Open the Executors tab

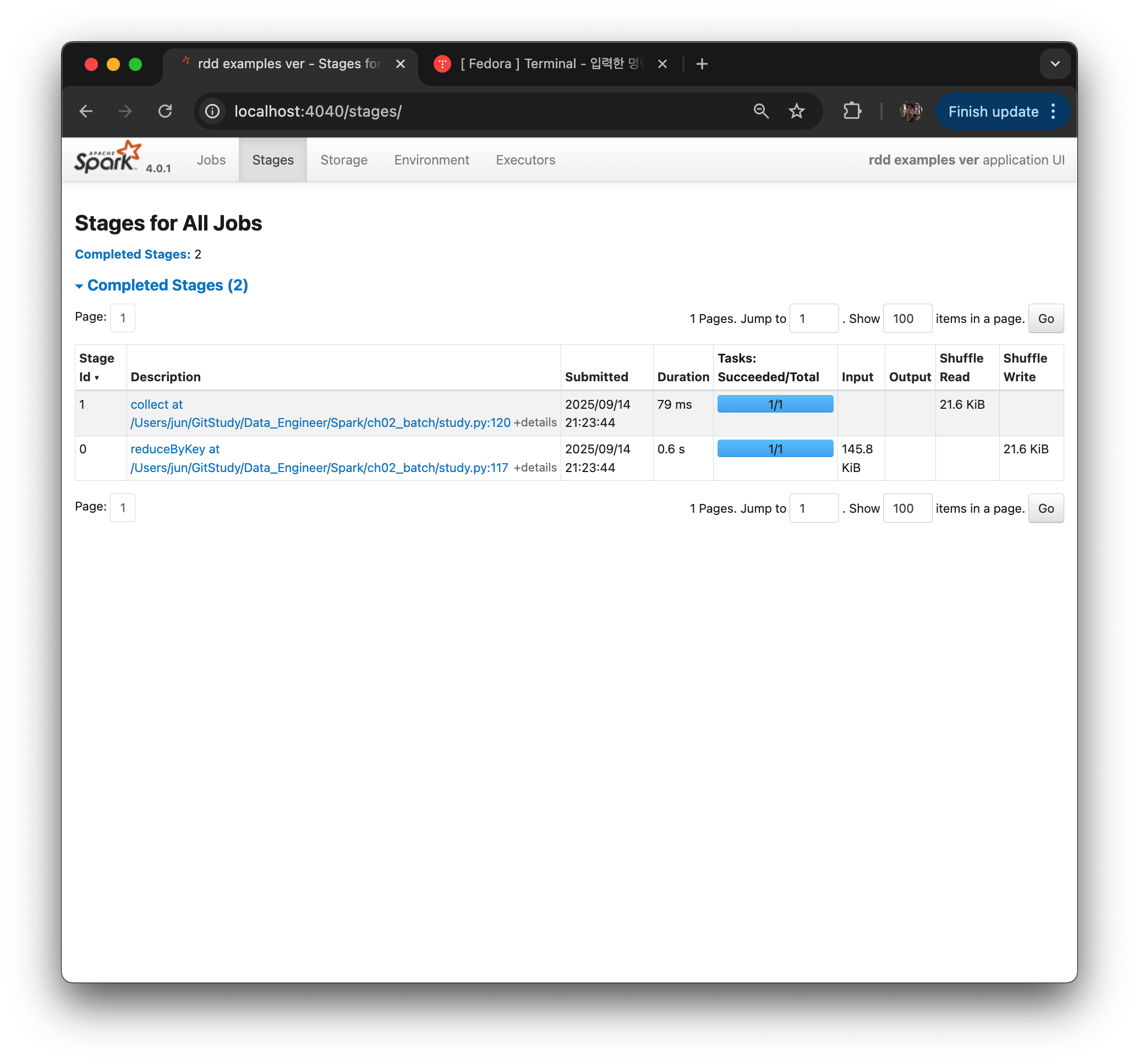tap(525, 160)
